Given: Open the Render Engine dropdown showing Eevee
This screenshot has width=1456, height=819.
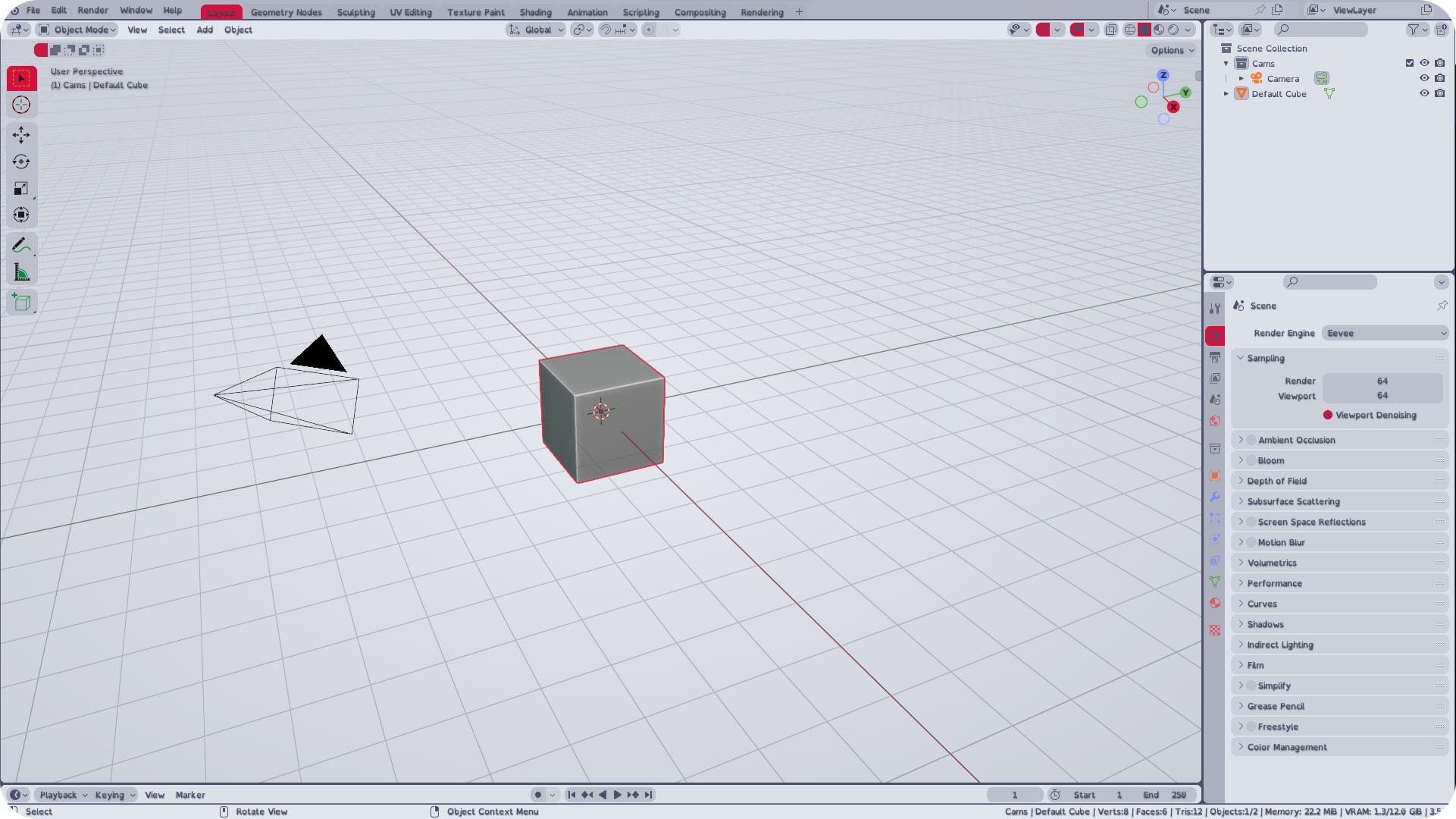Looking at the screenshot, I should point(1385,333).
